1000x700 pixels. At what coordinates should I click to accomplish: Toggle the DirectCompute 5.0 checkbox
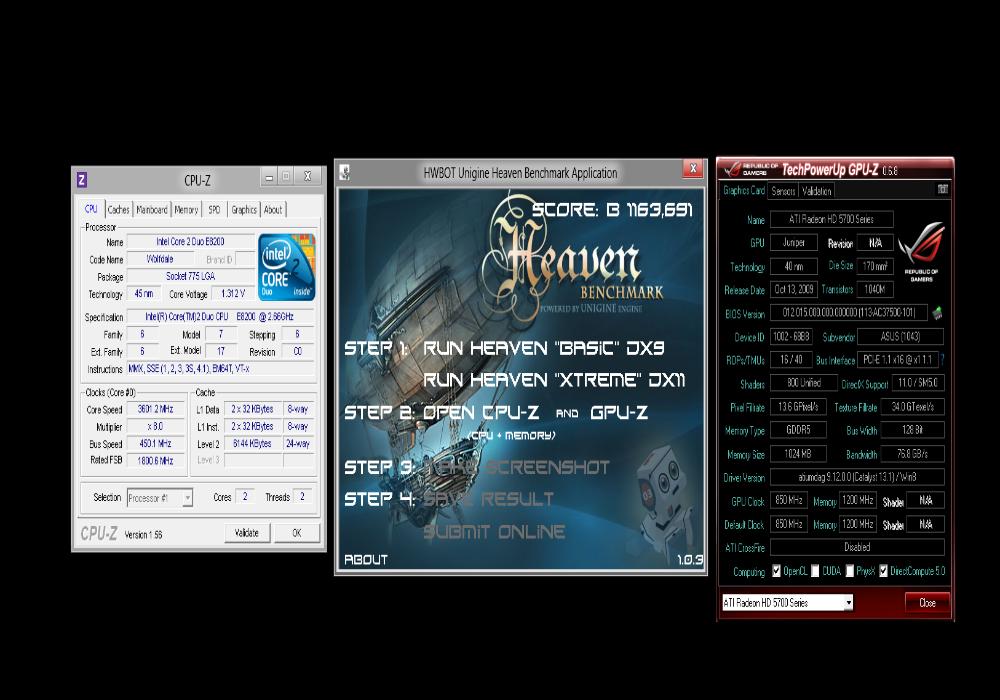[x=883, y=571]
